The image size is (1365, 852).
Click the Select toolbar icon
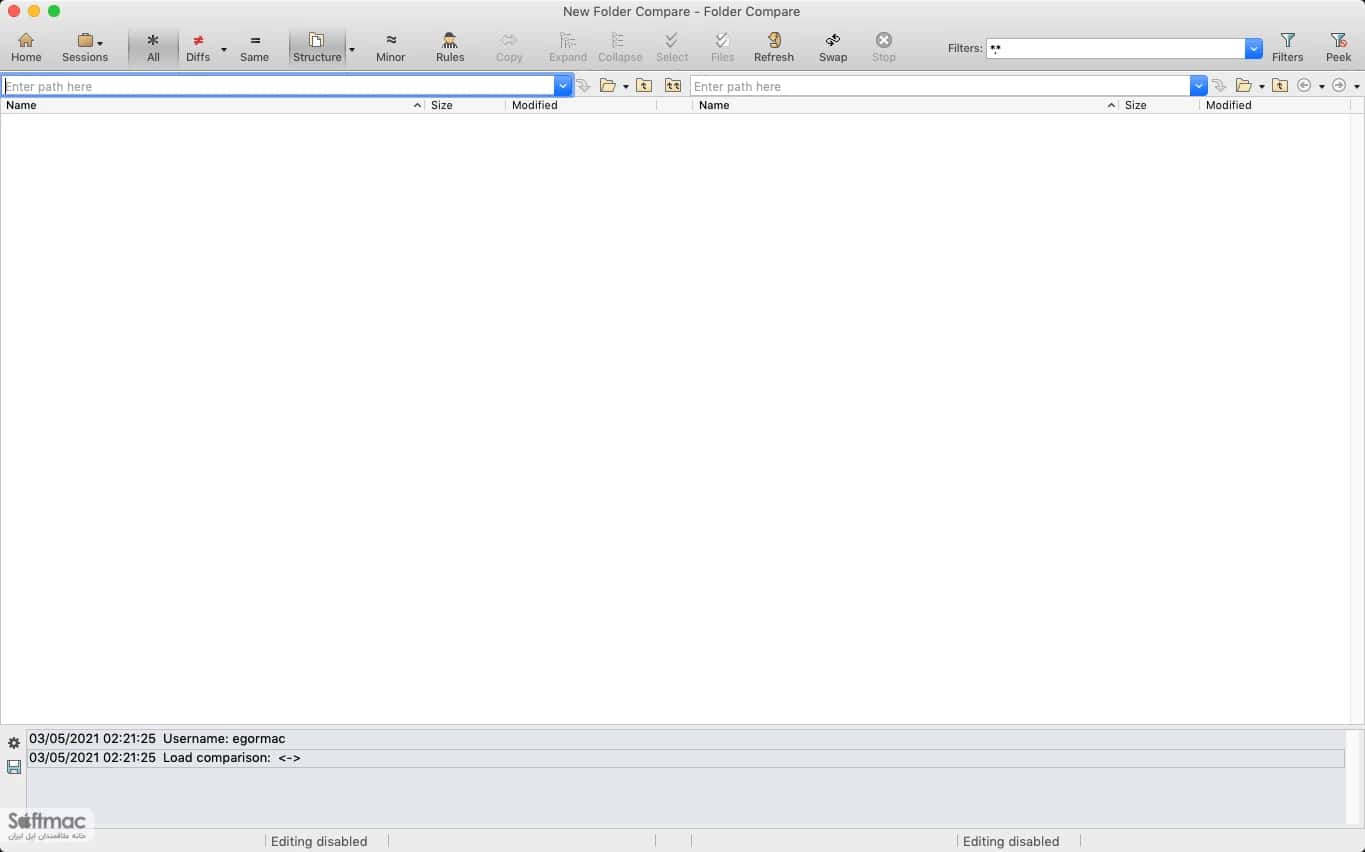[672, 47]
